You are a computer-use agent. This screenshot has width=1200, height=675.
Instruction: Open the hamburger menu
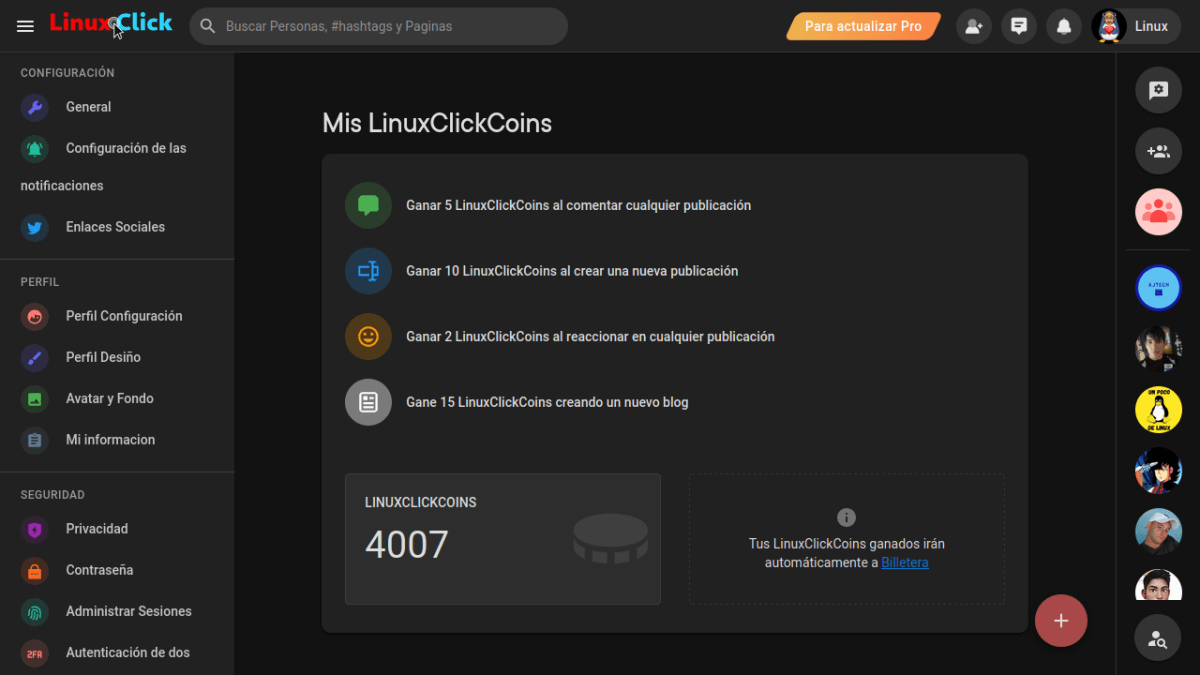pyautogui.click(x=25, y=26)
